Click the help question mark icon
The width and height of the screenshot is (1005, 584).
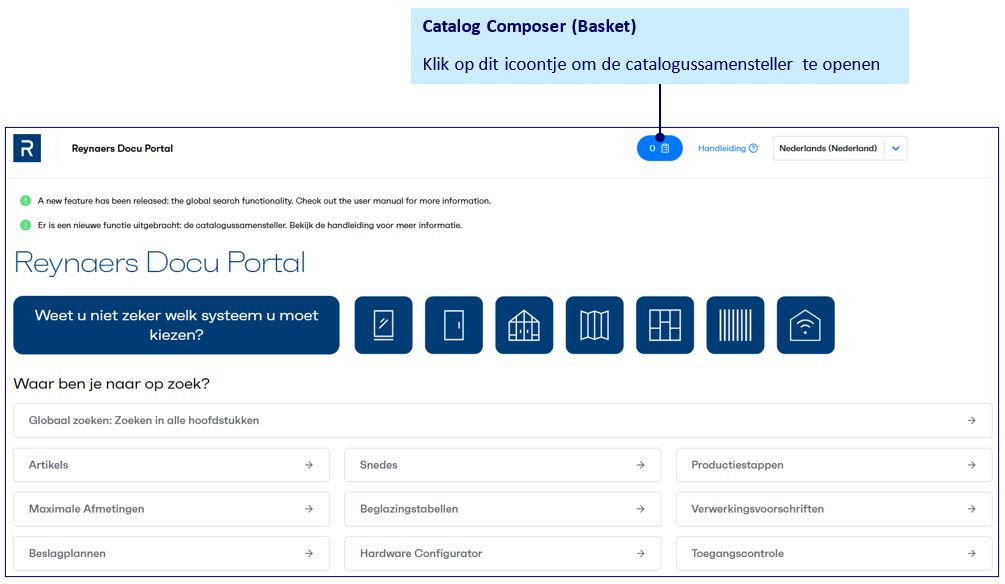754,148
